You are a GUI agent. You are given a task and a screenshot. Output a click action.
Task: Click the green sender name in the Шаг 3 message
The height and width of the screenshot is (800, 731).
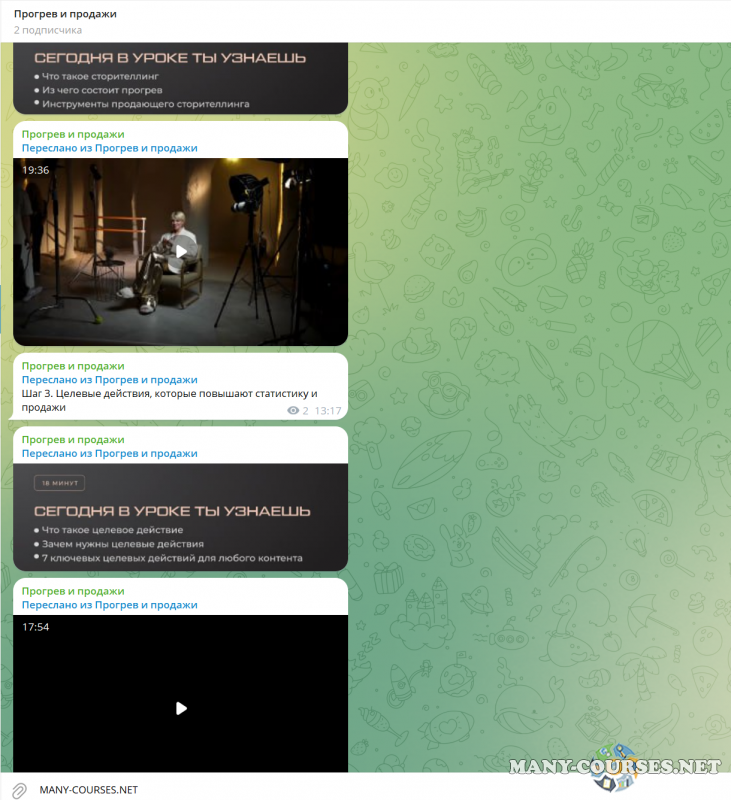(x=73, y=366)
